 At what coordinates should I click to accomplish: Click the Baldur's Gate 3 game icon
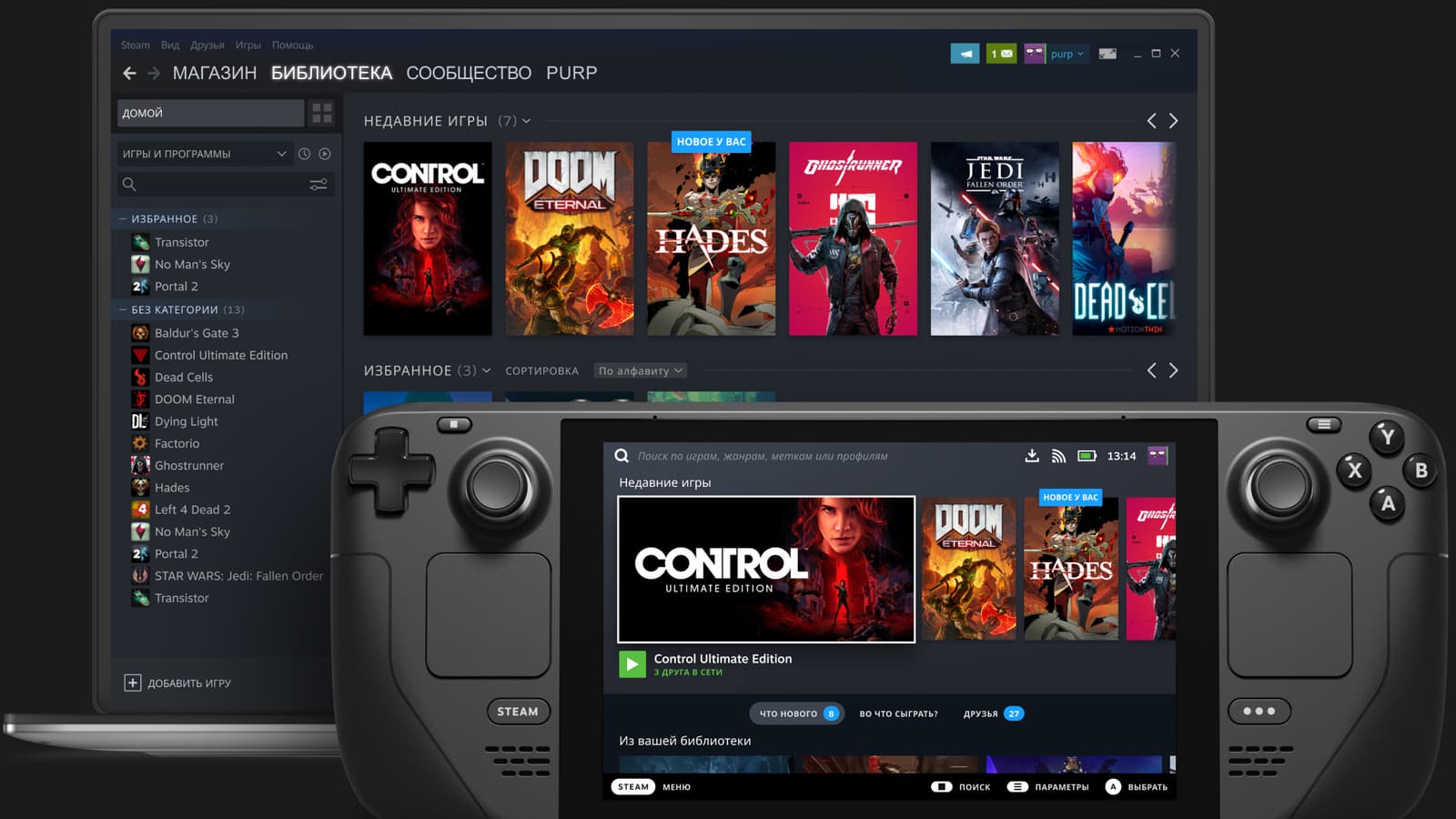click(x=140, y=333)
